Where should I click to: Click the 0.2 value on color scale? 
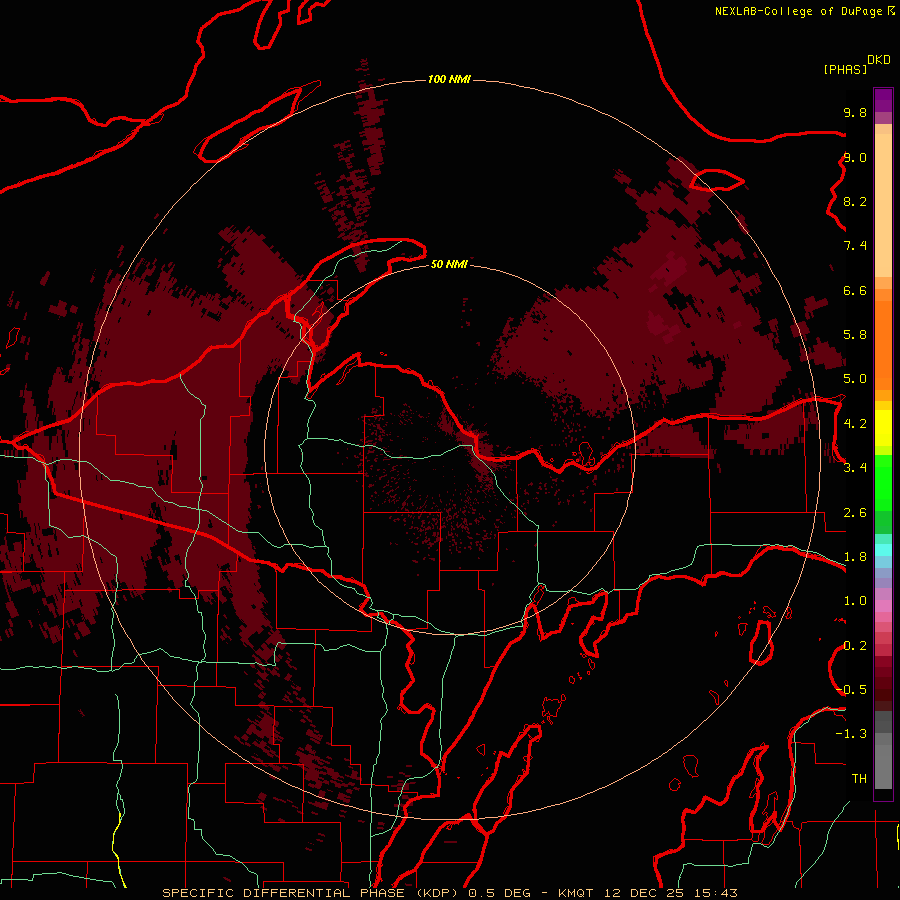tap(855, 646)
